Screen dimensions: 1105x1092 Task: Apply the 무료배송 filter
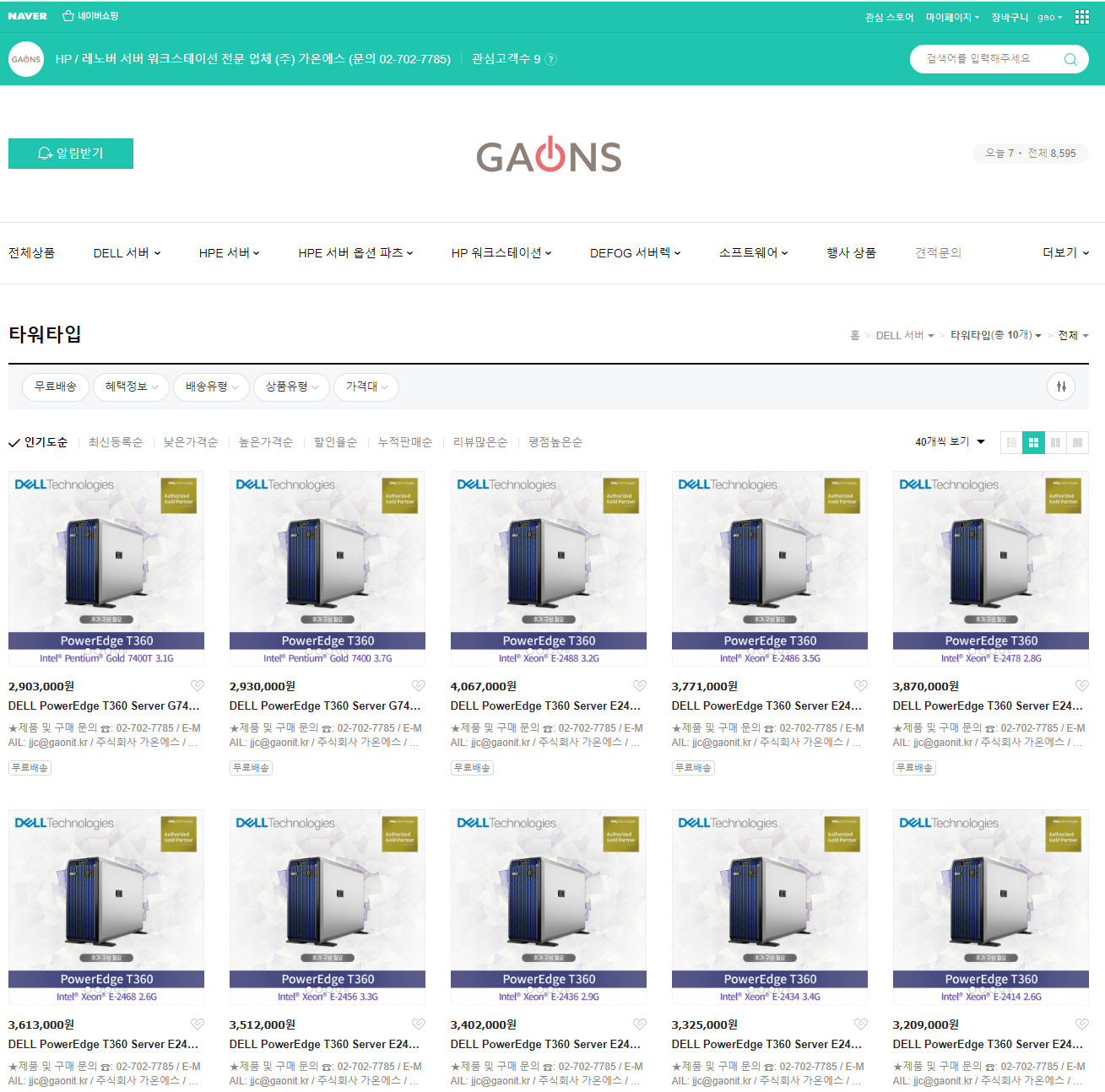tap(56, 387)
